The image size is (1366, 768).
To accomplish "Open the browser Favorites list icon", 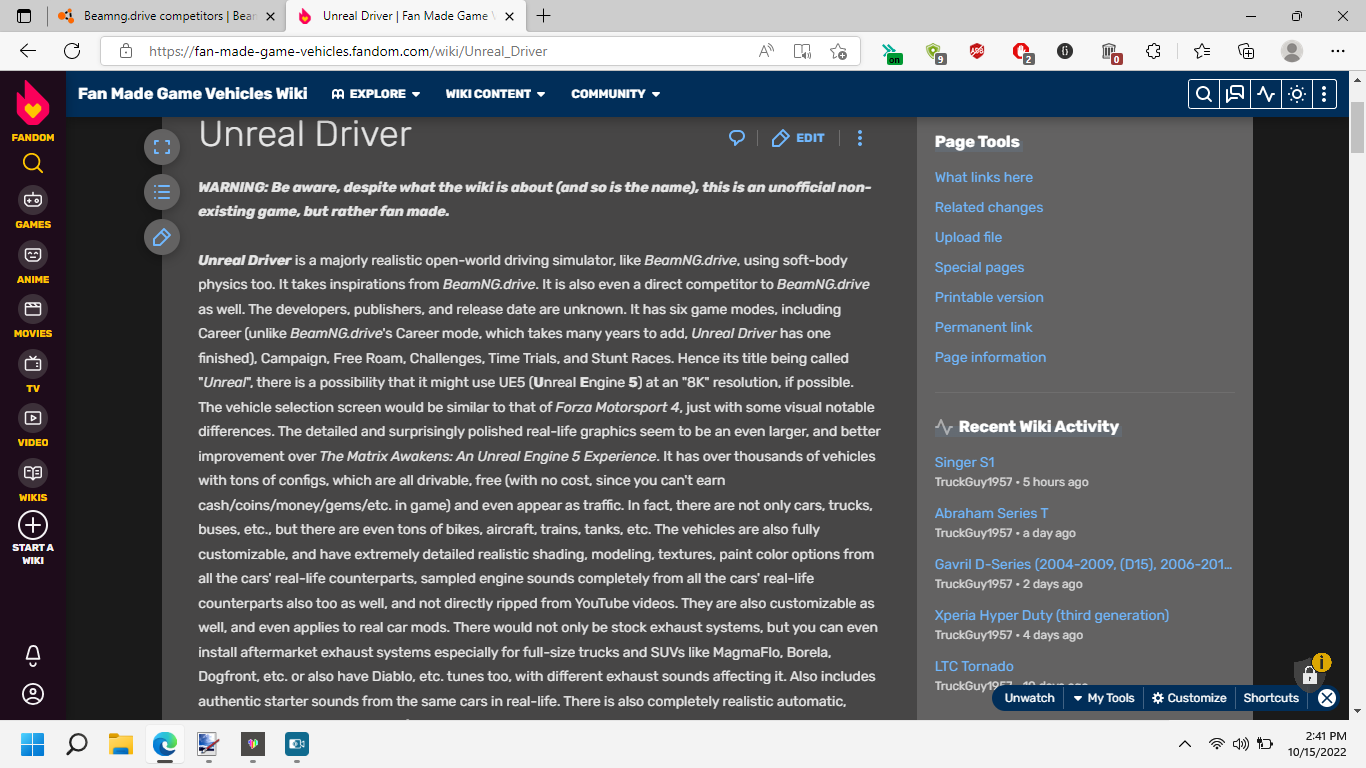I will point(1202,51).
